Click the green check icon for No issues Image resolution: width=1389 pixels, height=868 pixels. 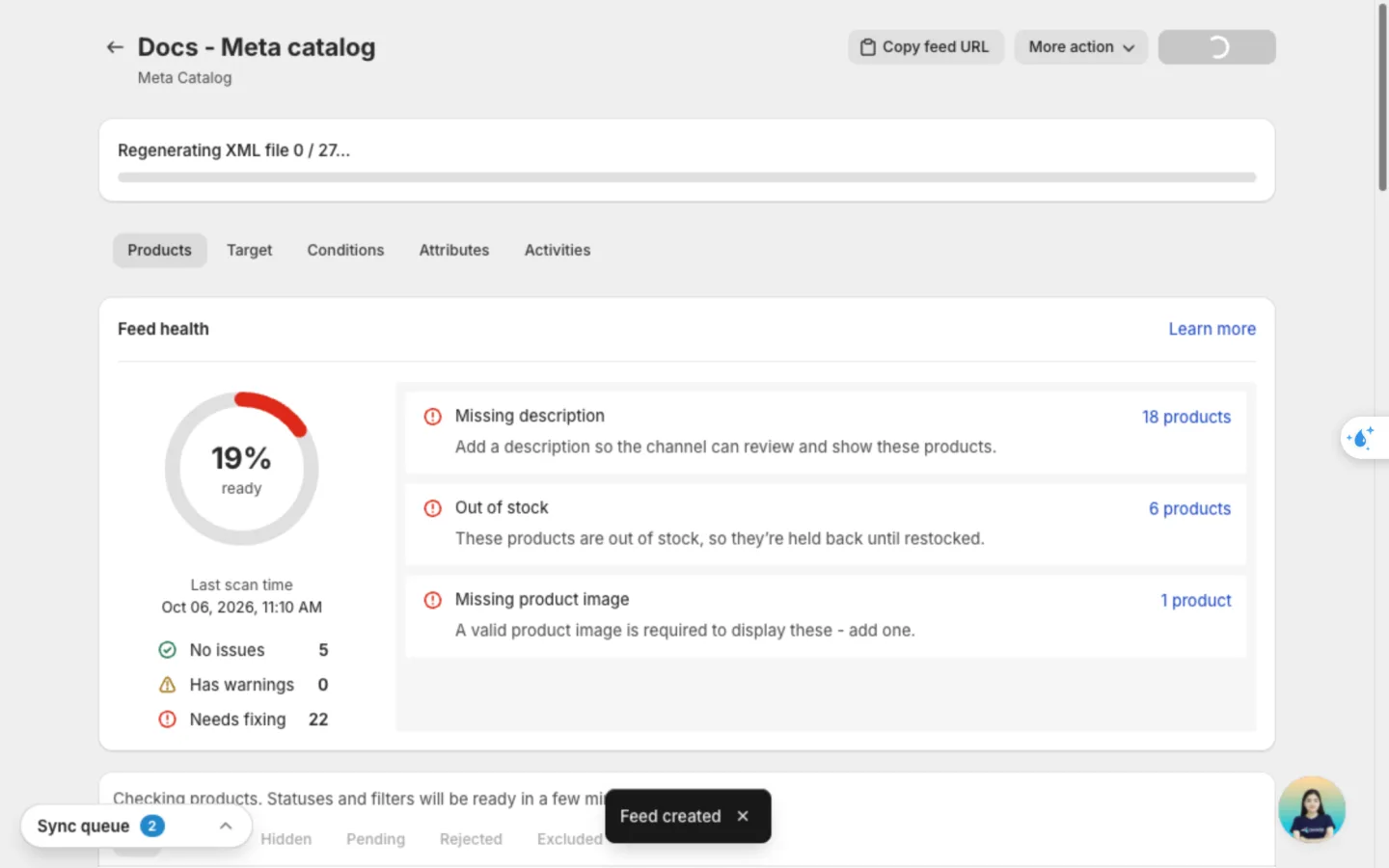click(168, 650)
